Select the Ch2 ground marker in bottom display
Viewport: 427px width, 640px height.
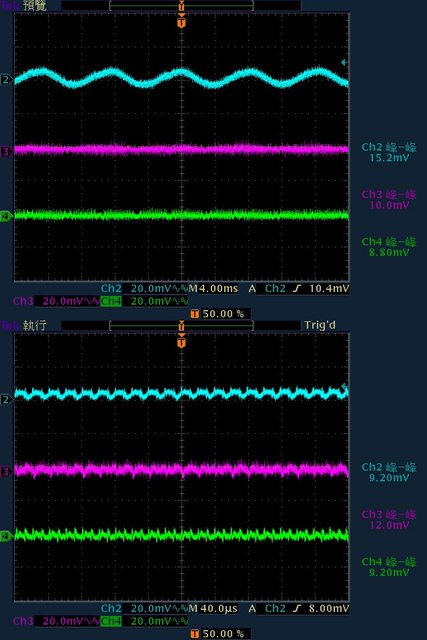[5, 399]
